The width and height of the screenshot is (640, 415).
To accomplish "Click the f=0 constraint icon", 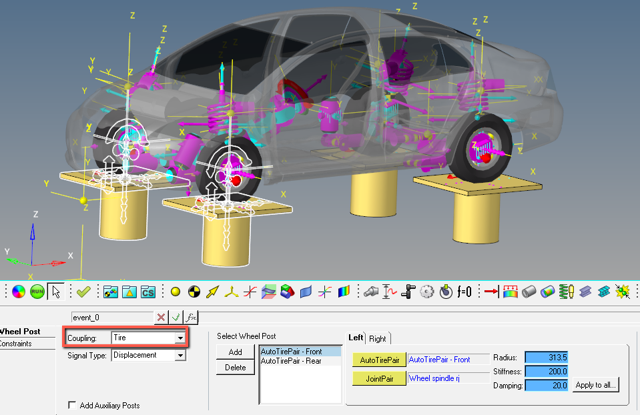I will coord(463,292).
